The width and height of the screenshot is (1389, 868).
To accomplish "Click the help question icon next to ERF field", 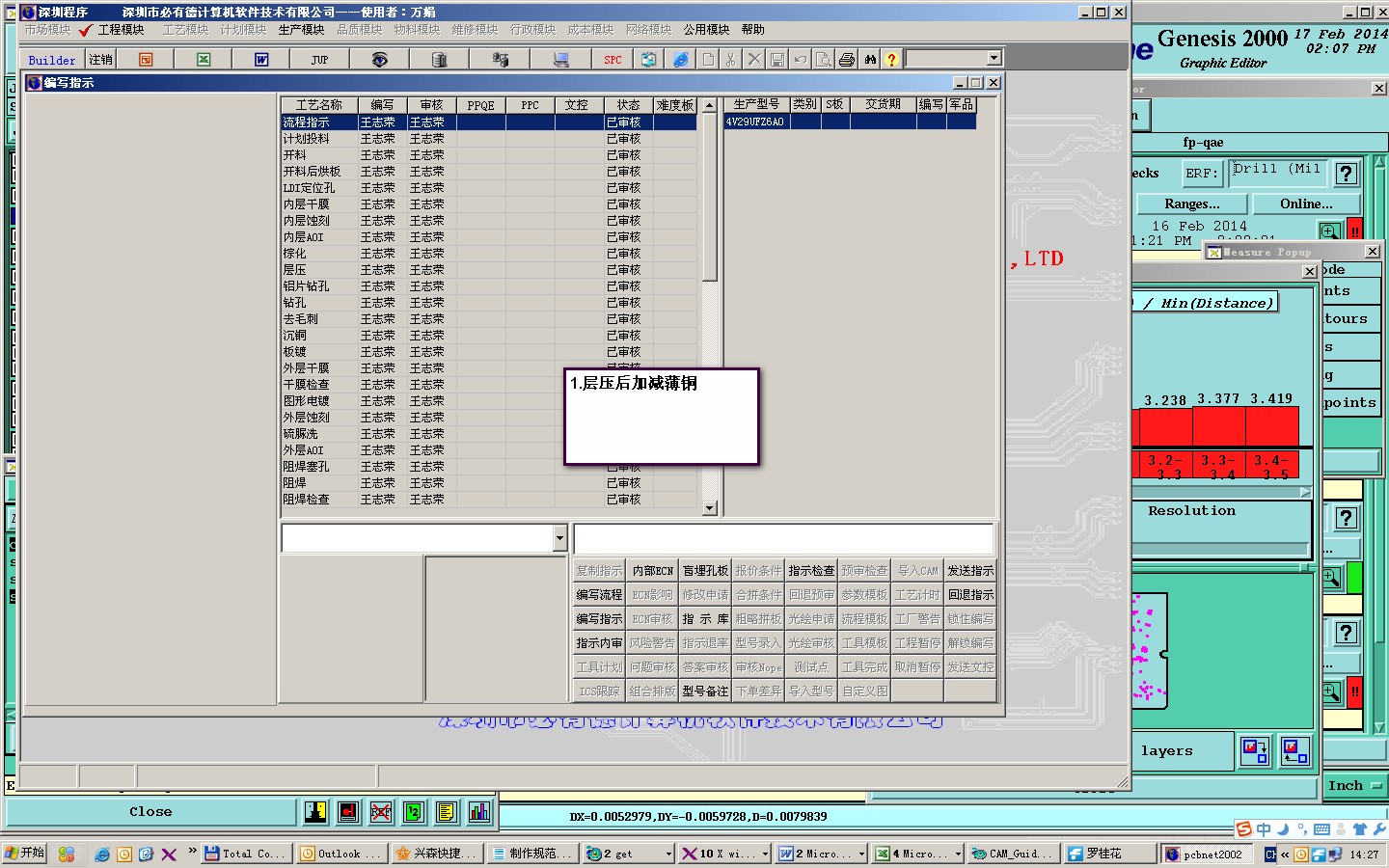I will click(x=1347, y=174).
